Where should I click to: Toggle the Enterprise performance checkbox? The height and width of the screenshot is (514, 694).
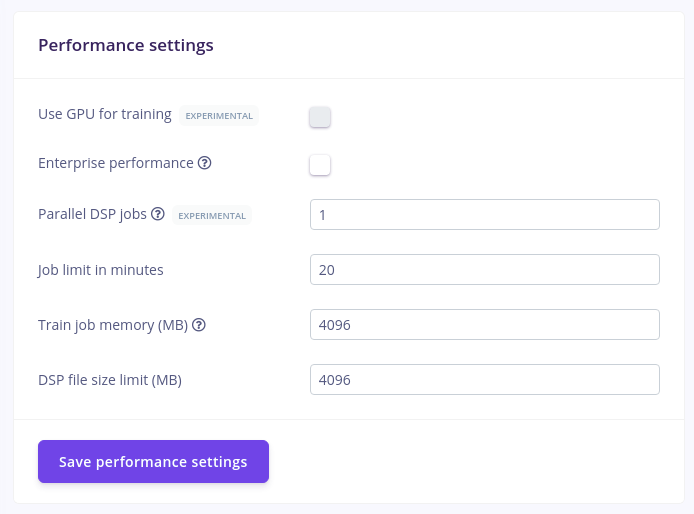tap(320, 165)
